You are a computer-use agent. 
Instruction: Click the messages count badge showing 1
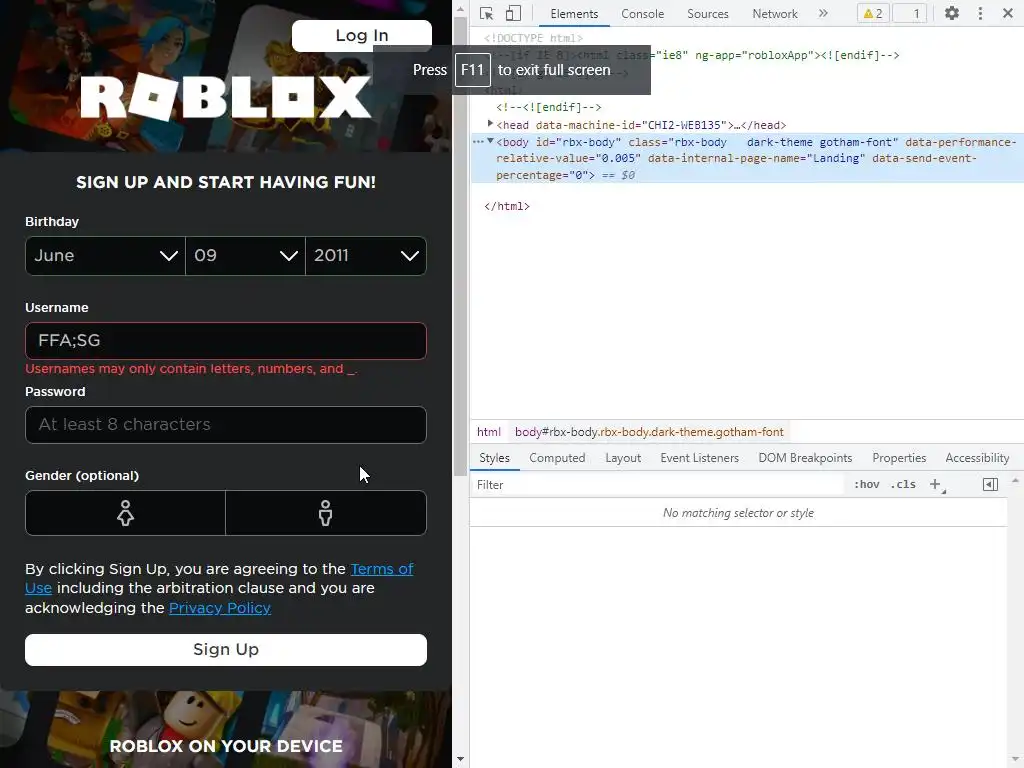pos(910,13)
